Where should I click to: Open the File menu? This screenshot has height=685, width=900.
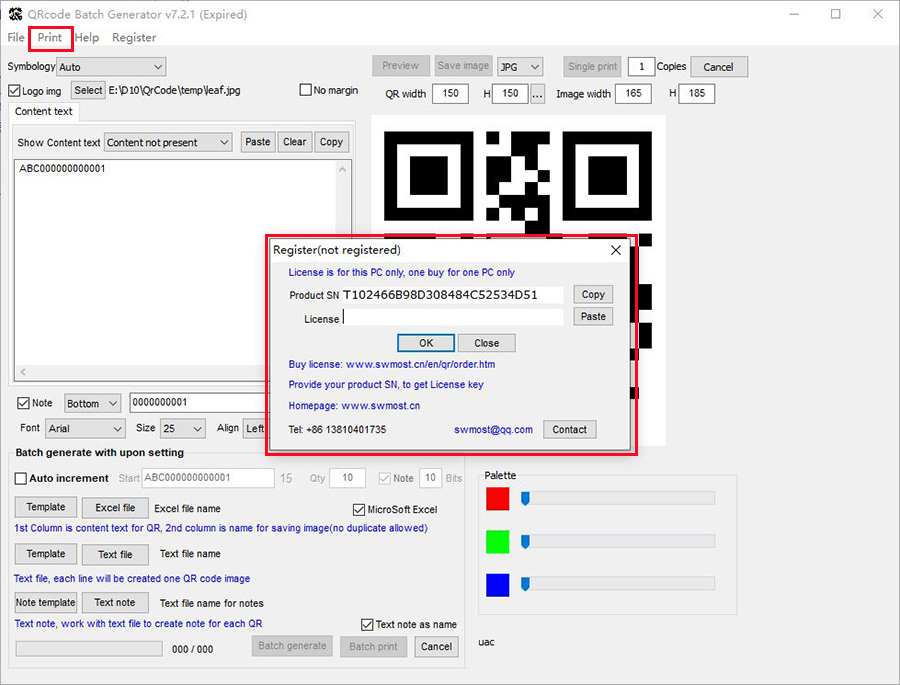pyautogui.click(x=15, y=37)
